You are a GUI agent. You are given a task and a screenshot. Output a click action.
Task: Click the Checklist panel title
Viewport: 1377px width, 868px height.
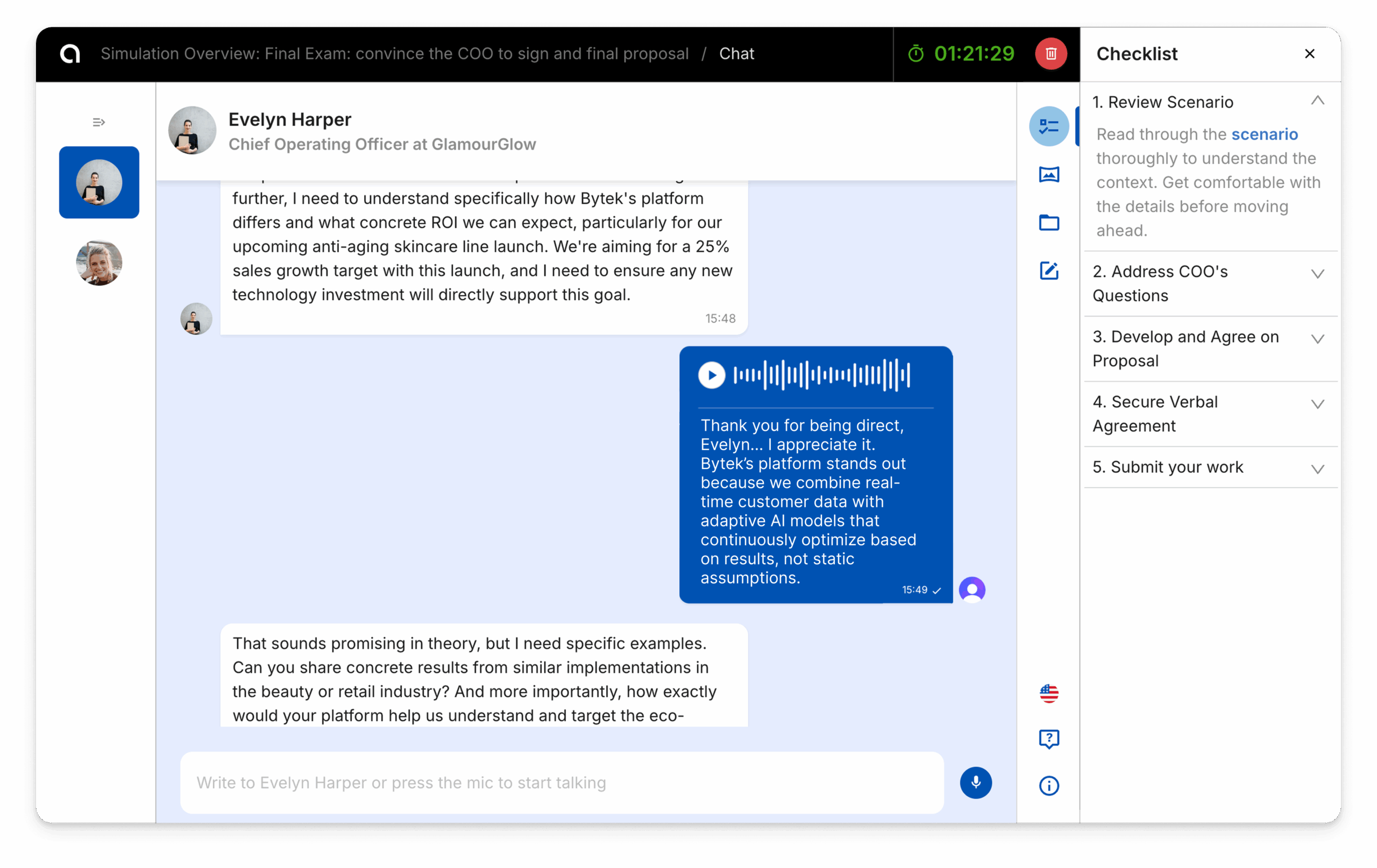click(1137, 54)
